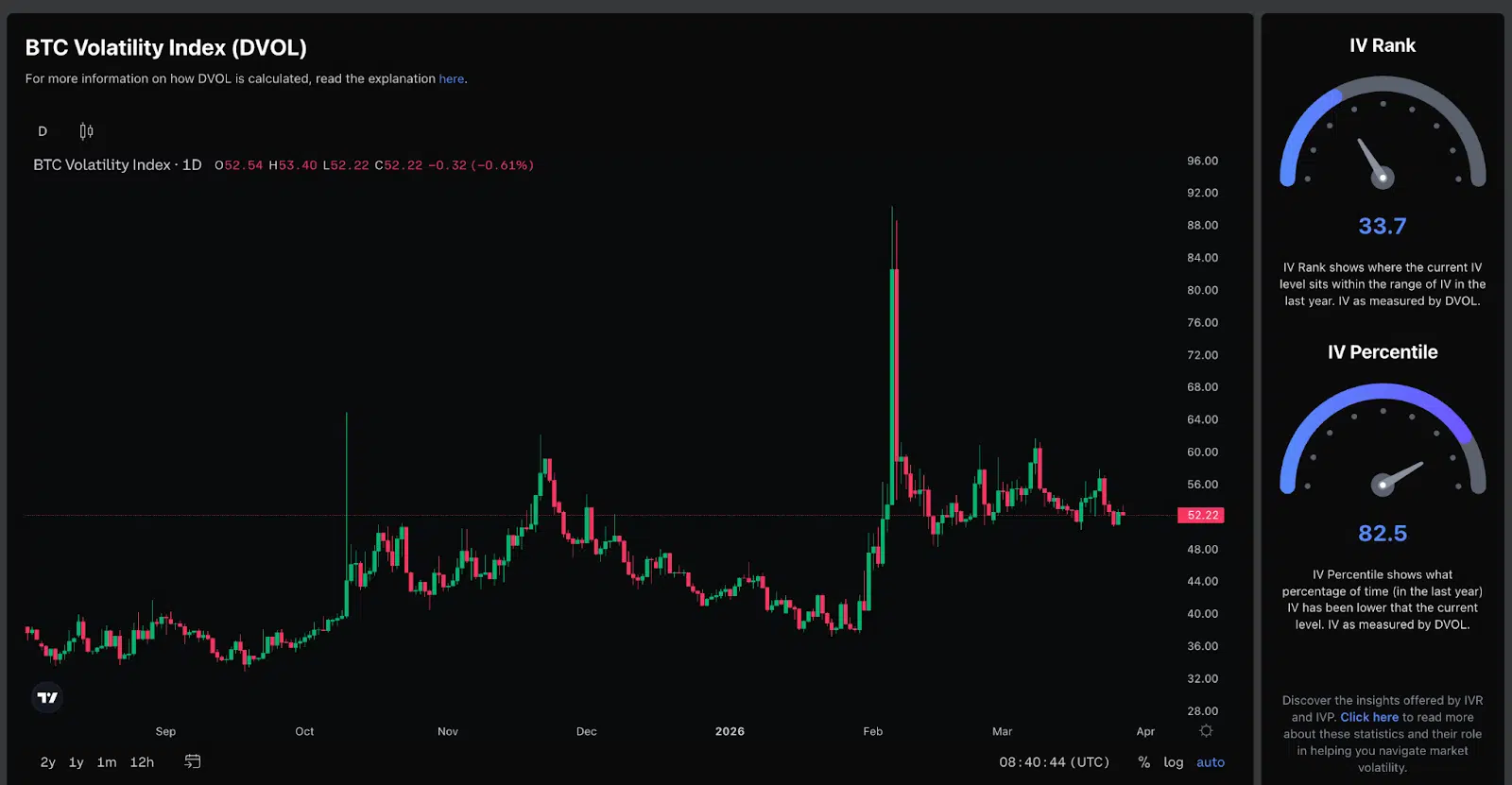Open the DVOL explanation 'here' link
This screenshot has width=1512, height=785.
tap(452, 78)
